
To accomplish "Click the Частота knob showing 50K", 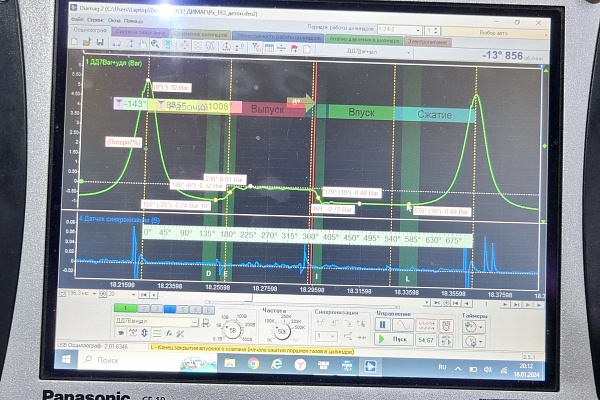I will 282,331.
